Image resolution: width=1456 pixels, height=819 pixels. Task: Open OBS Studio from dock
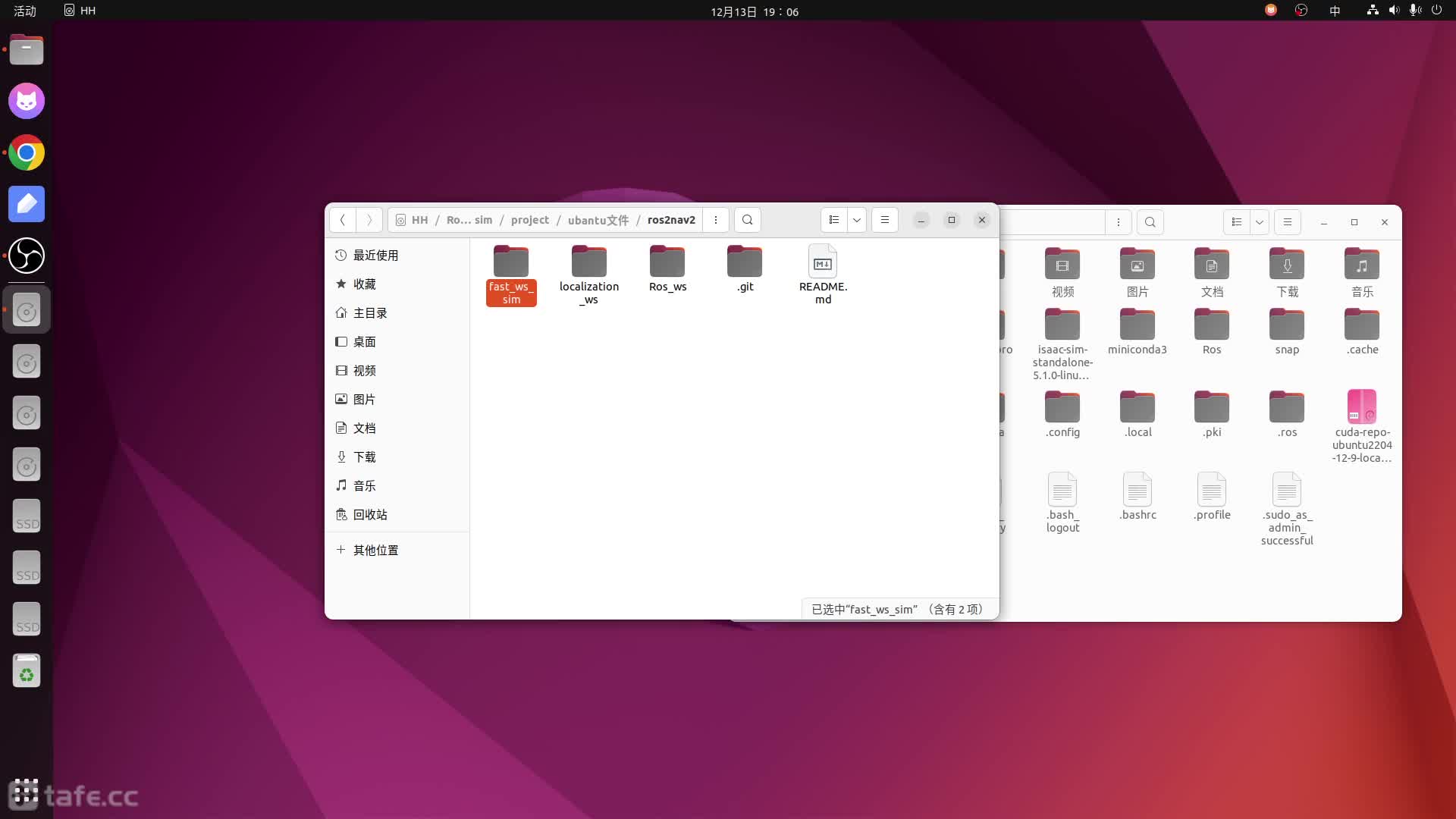coord(27,256)
